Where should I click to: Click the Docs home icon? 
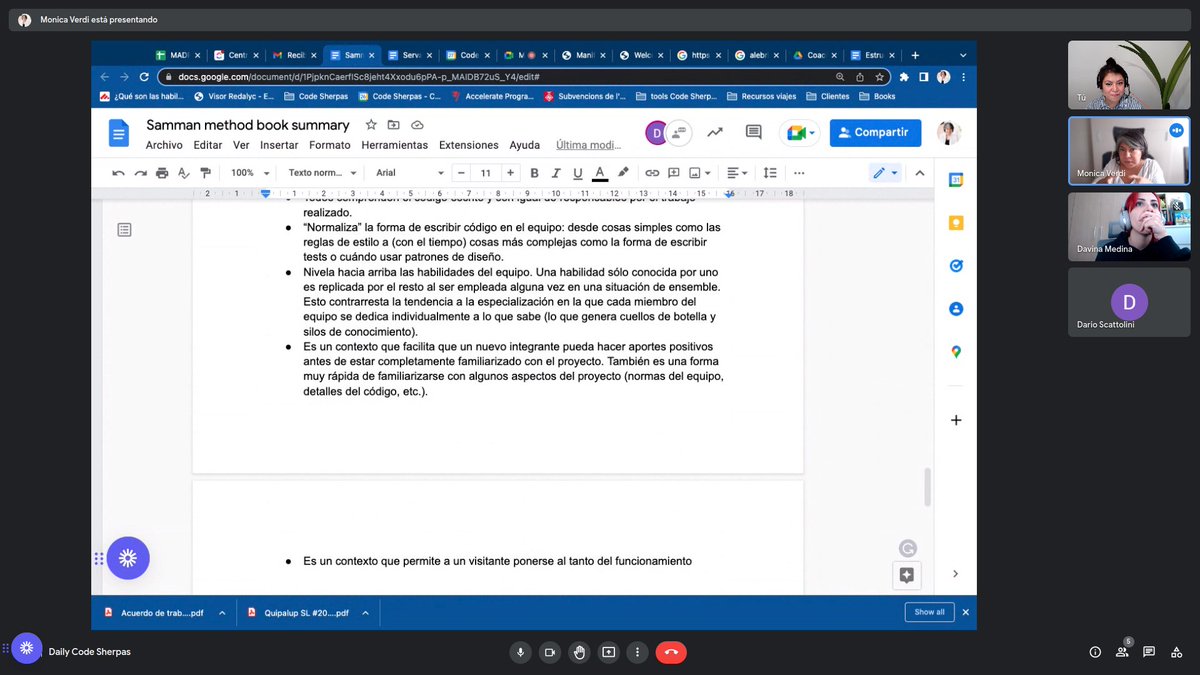click(x=119, y=133)
